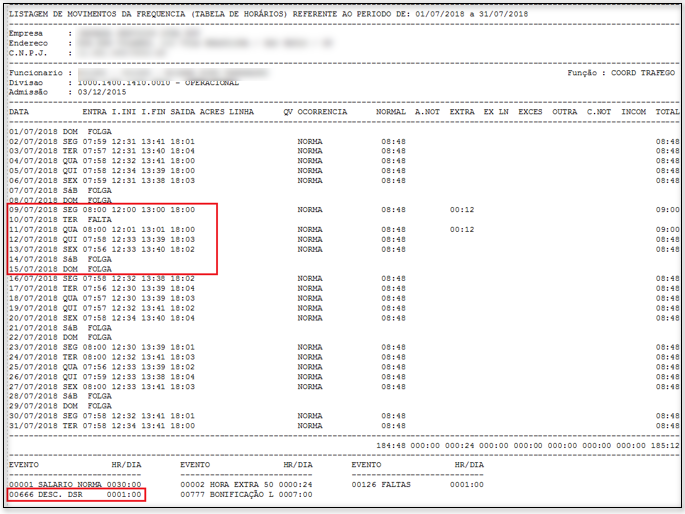Click 'FOLGA' on the 14/07/2018 row
The height and width of the screenshot is (514, 685).
coord(100,259)
